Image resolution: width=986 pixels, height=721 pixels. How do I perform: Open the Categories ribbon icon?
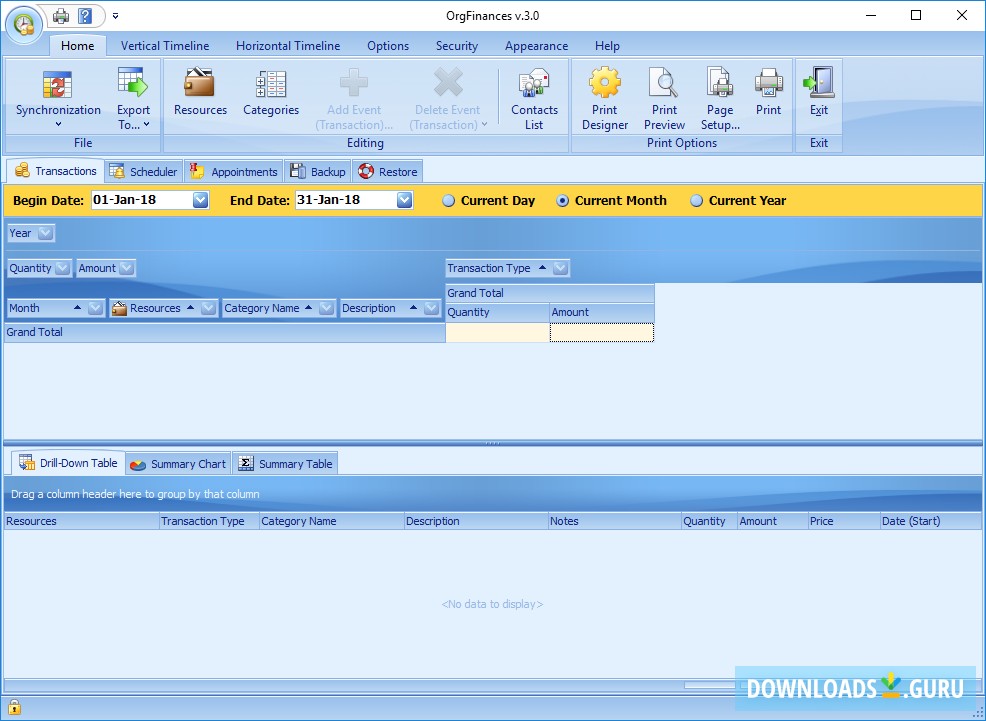pos(271,92)
